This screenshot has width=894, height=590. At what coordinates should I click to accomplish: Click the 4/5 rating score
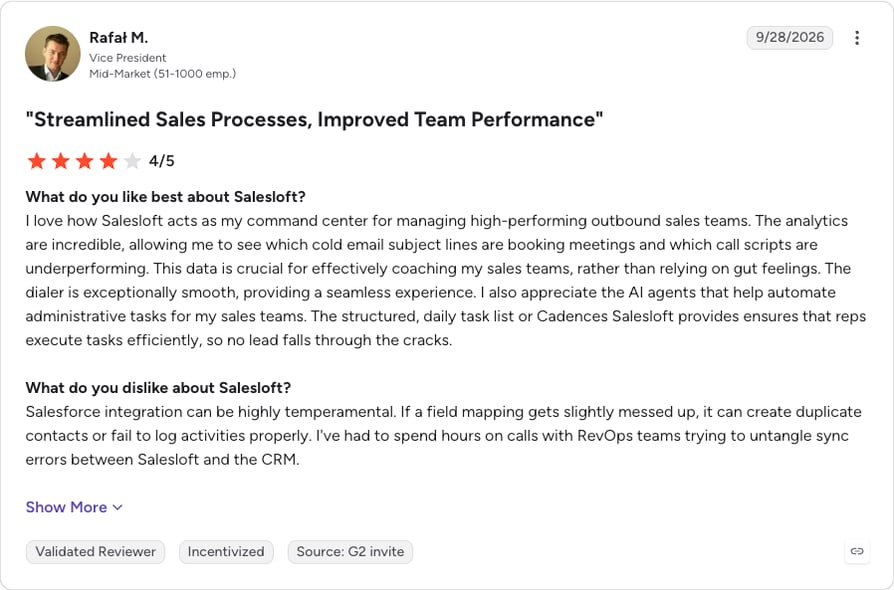click(161, 161)
